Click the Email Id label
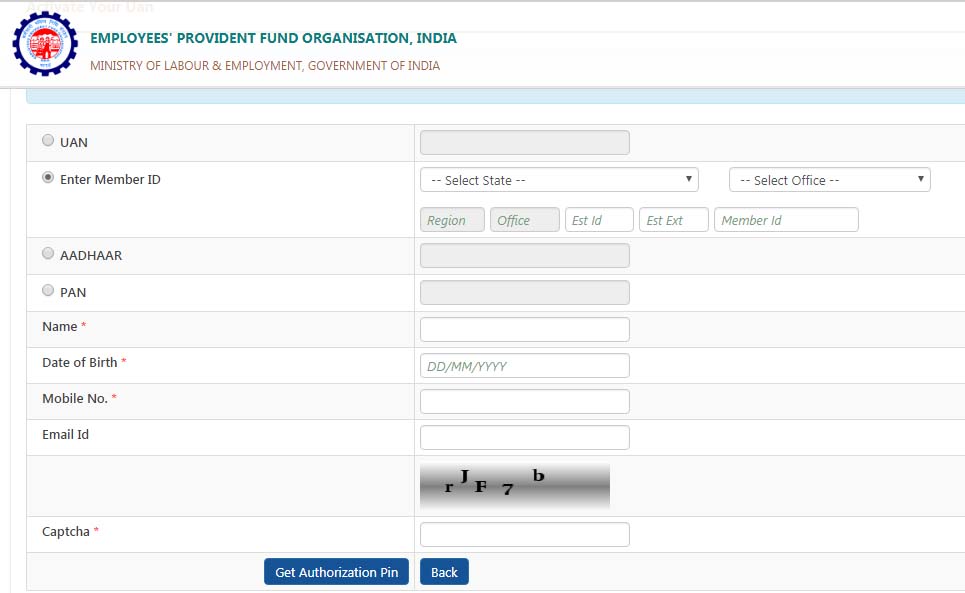 pos(65,434)
